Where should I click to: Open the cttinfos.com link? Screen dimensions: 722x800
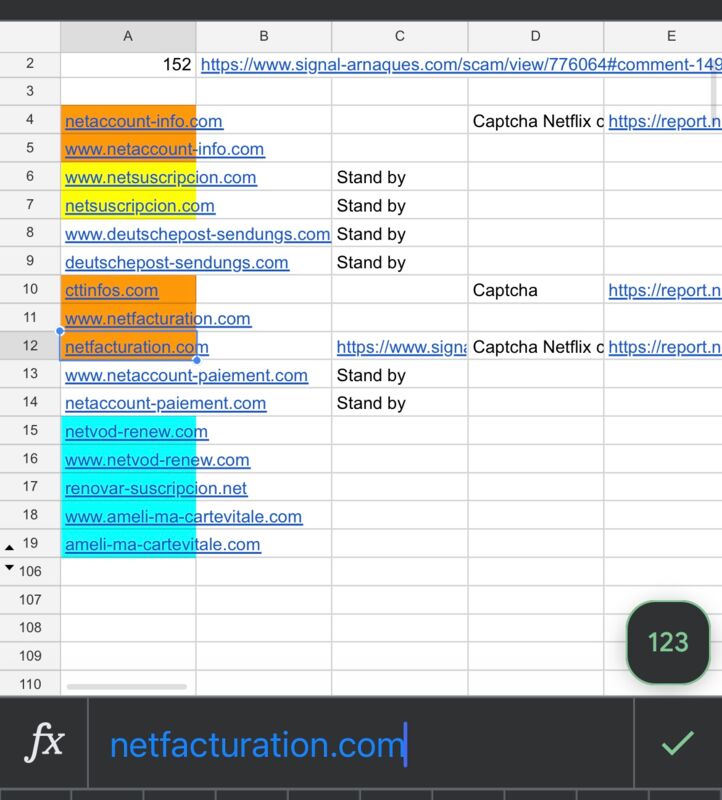point(111,291)
